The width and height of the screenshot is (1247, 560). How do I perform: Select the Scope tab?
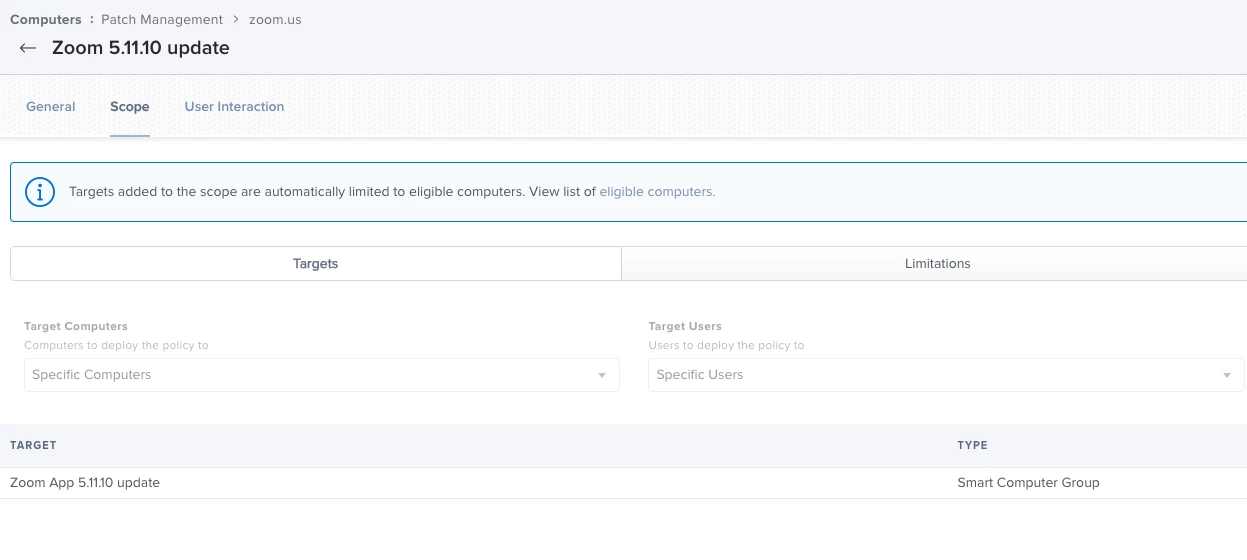130,106
